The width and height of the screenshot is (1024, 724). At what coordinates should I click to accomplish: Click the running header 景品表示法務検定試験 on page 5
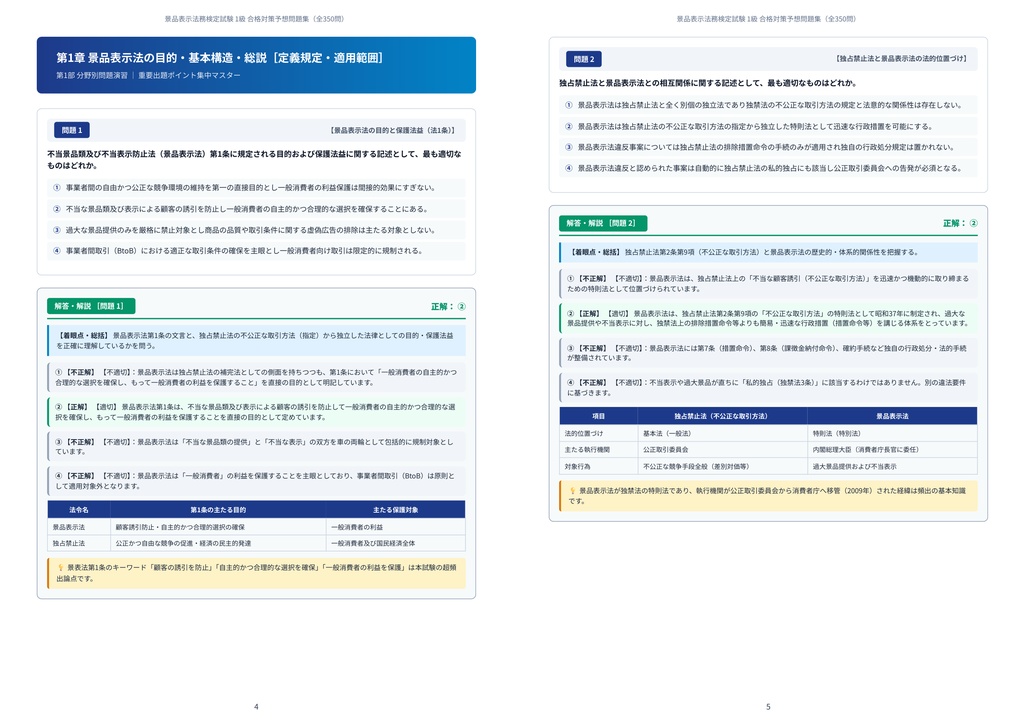767,19
